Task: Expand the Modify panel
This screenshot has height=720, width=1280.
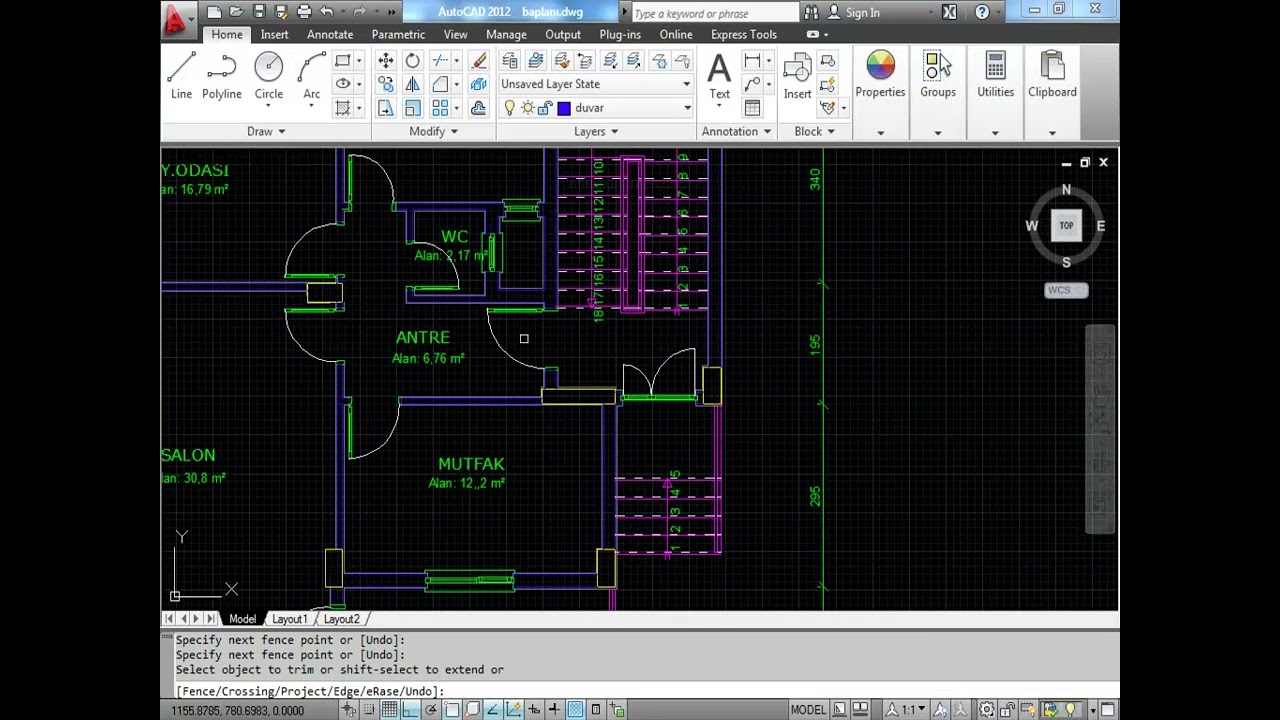Action: [x=433, y=131]
